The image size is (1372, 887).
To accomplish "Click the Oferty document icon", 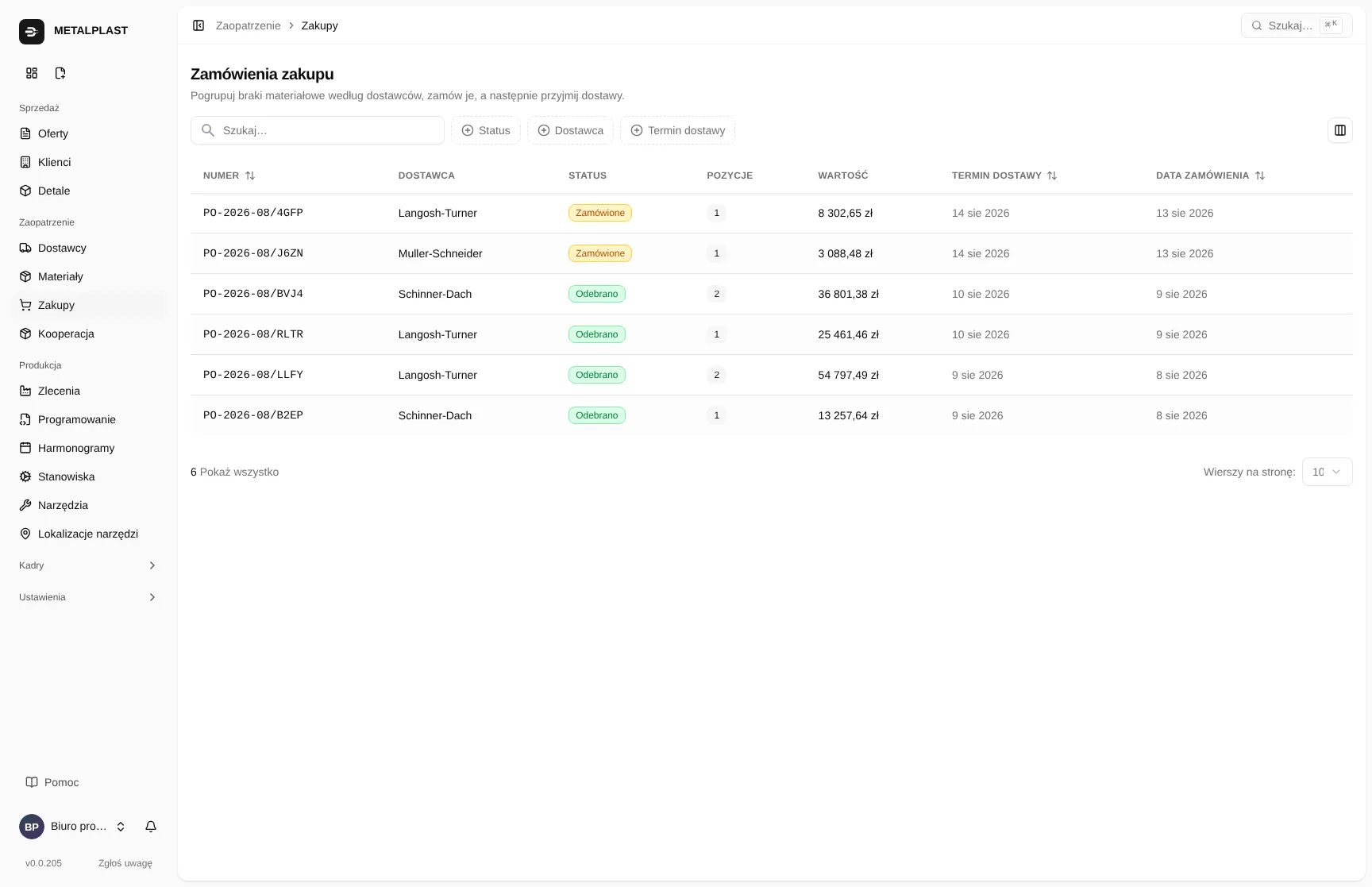I will [25, 133].
